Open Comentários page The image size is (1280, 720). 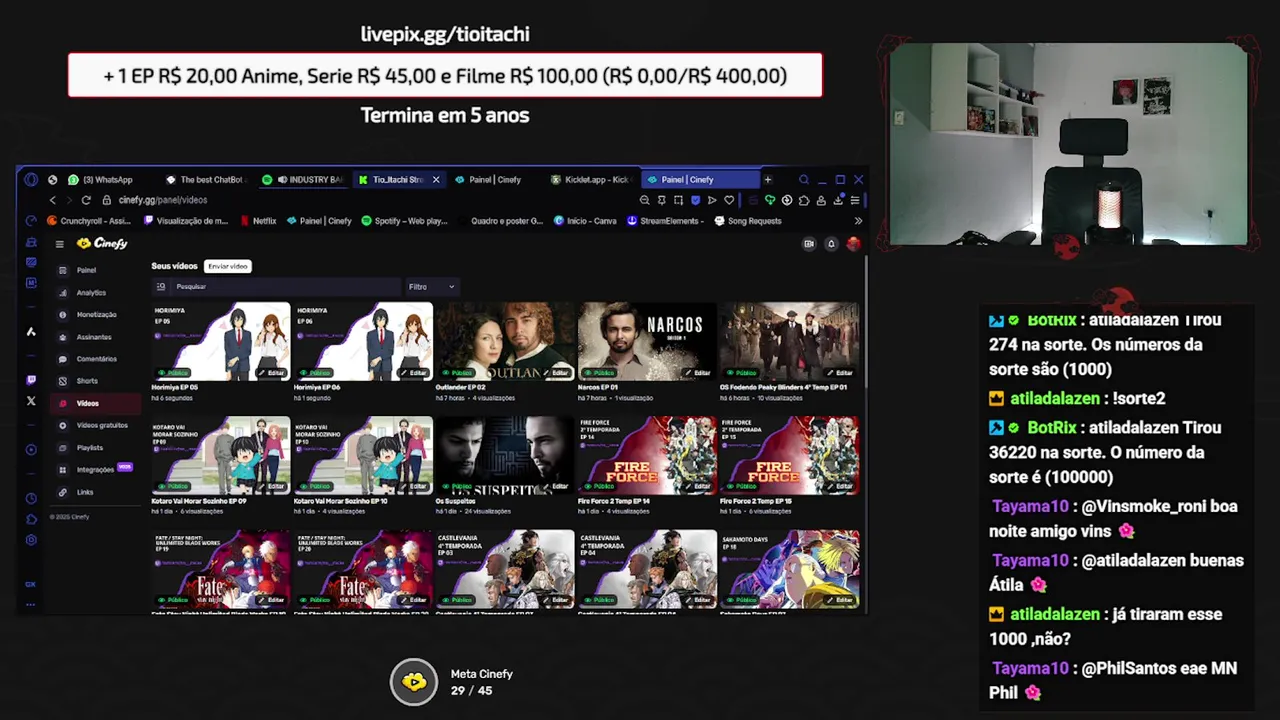(x=96, y=359)
